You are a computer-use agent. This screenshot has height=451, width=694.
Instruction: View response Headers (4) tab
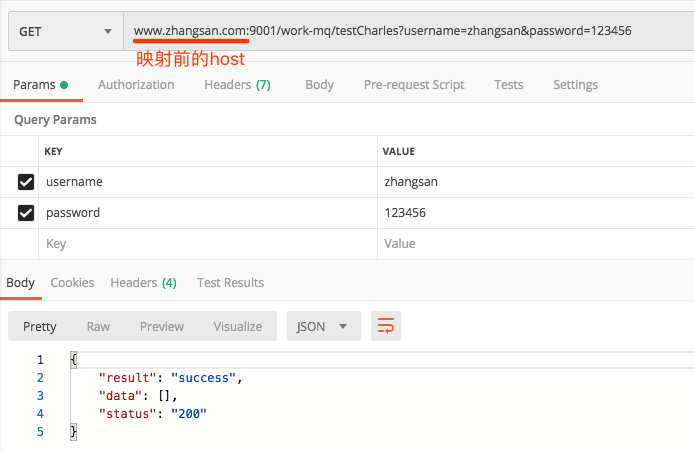coord(143,283)
